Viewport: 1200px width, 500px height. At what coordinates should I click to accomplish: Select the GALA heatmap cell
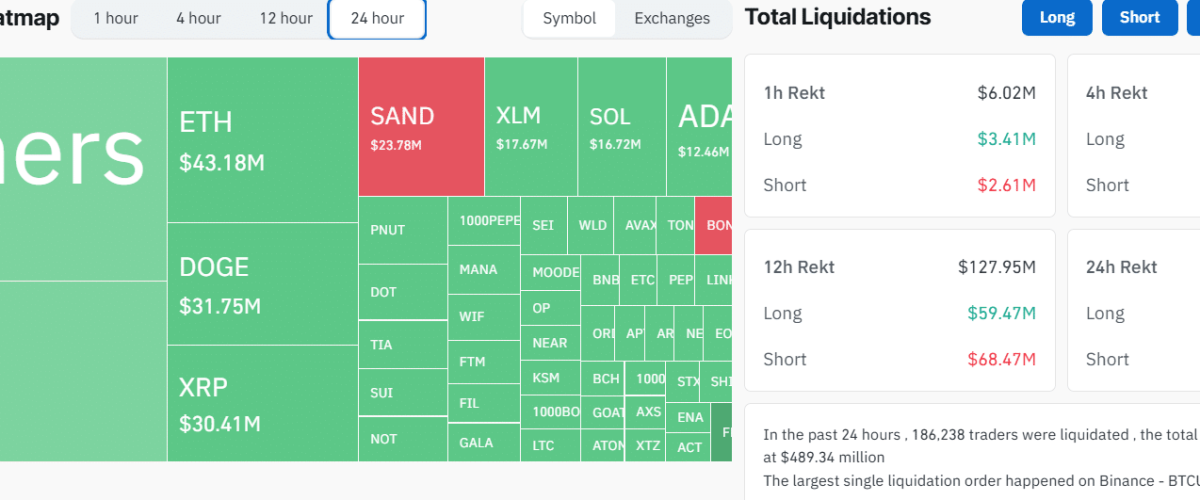[484, 442]
